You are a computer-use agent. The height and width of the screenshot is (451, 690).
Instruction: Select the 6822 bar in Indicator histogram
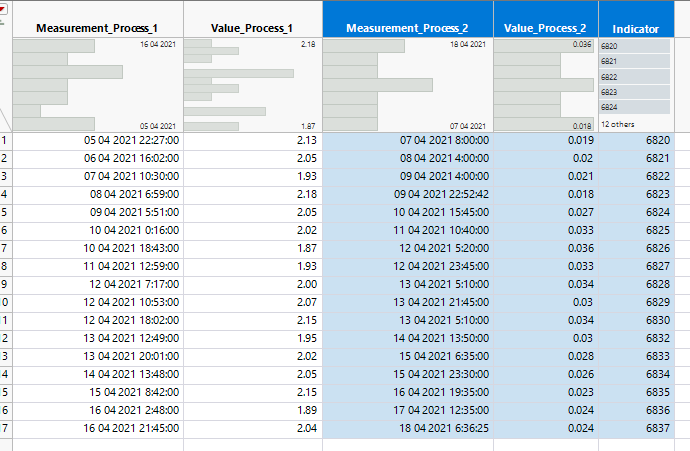pyautogui.click(x=635, y=77)
